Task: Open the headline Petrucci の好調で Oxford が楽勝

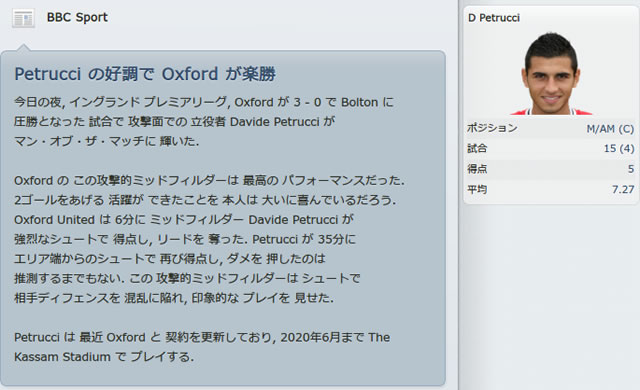Action: point(145,74)
